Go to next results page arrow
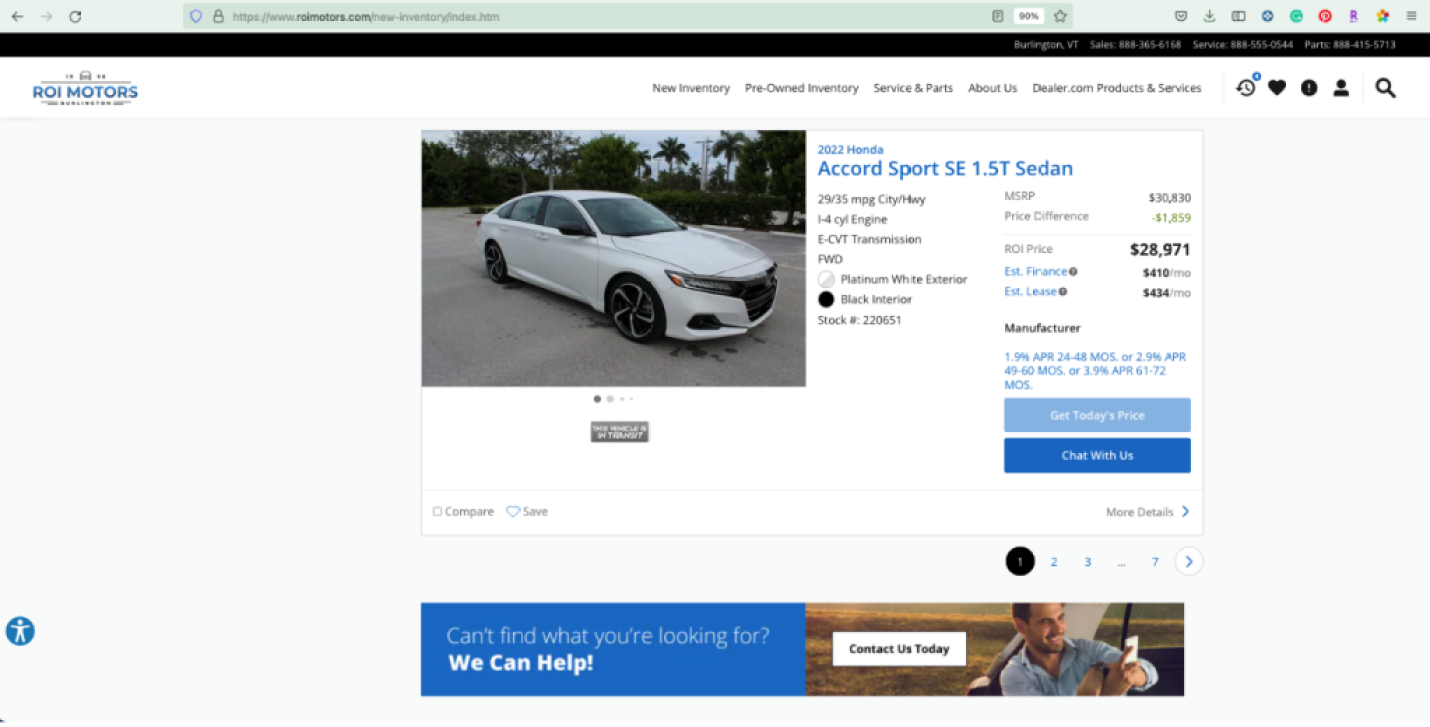 1189,561
